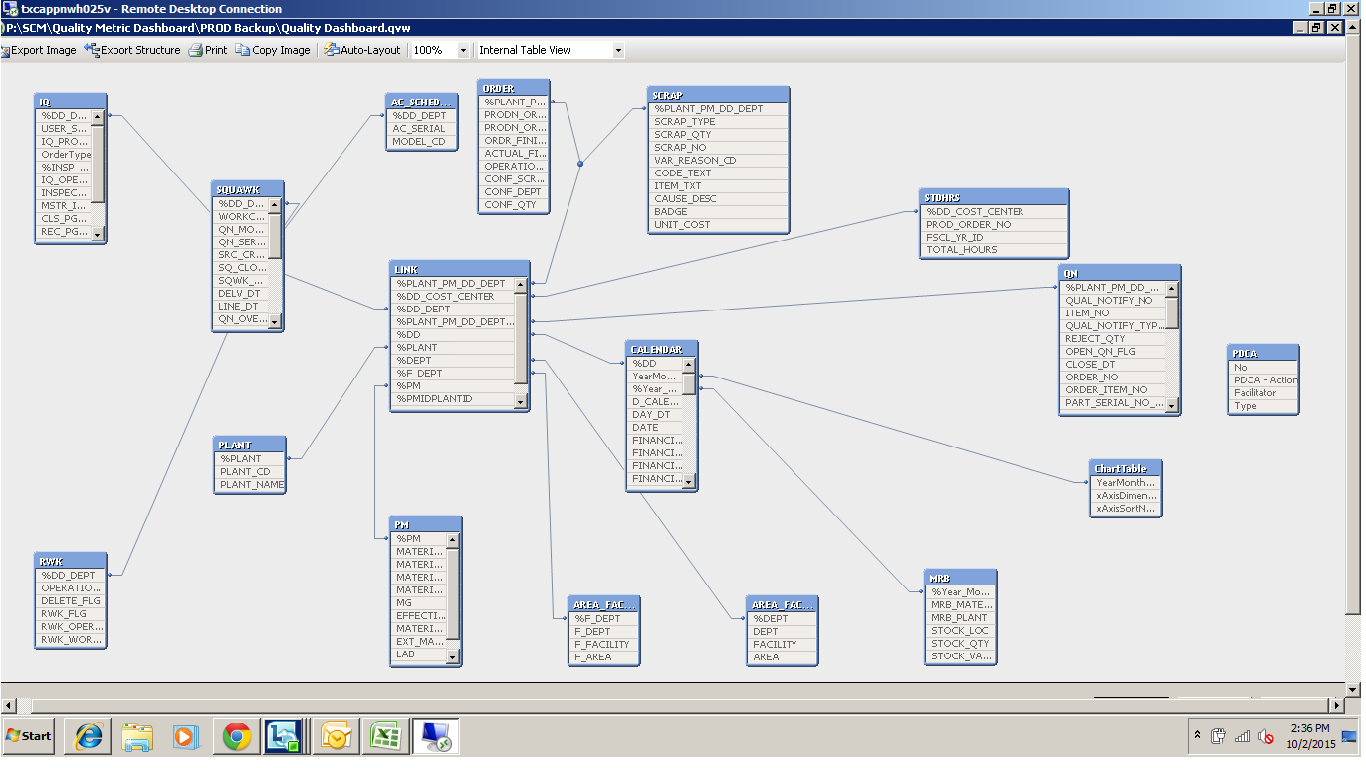
Task: Open Windows Media Player from the taskbar
Action: (x=186, y=737)
